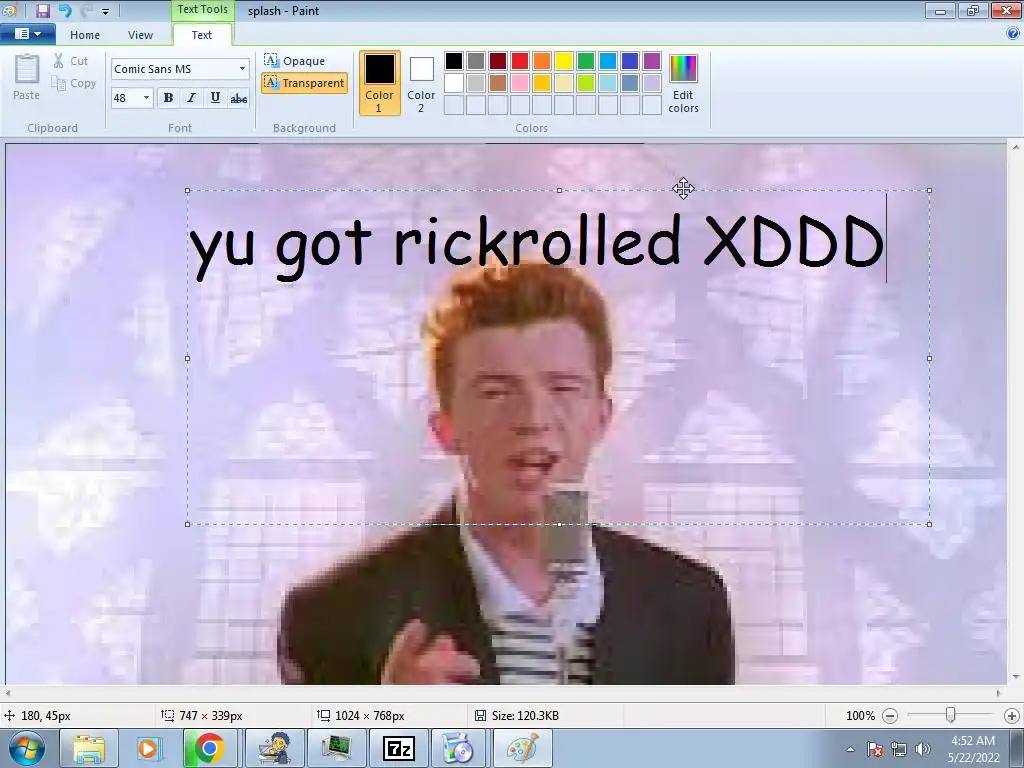Toggle Bold formatting
The width and height of the screenshot is (1024, 768).
[x=168, y=98]
